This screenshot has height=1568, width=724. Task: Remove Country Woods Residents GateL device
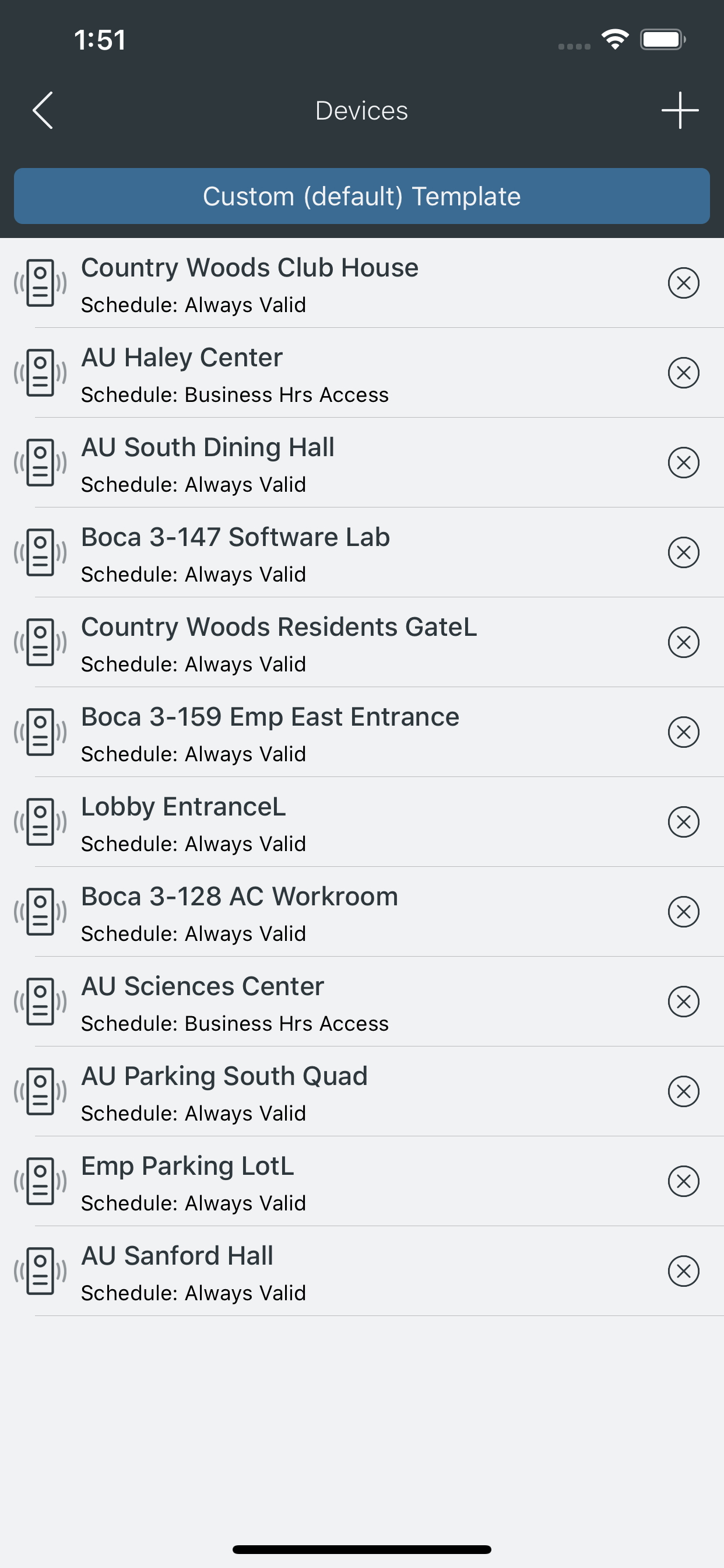point(683,642)
